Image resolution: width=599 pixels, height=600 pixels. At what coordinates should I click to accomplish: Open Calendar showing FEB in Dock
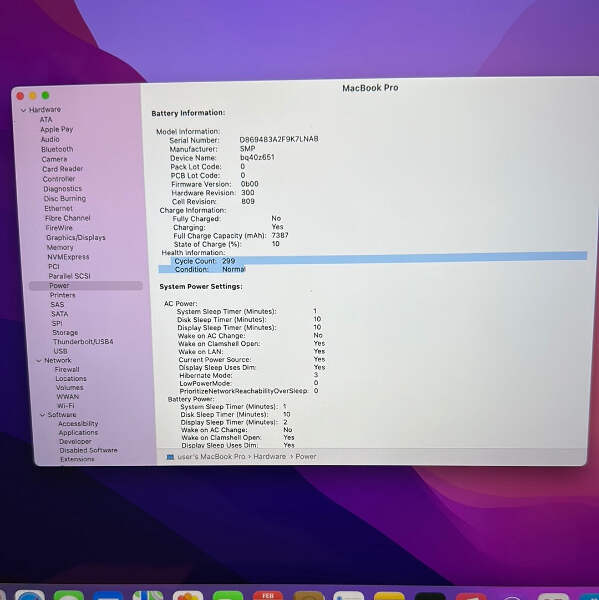[268, 595]
